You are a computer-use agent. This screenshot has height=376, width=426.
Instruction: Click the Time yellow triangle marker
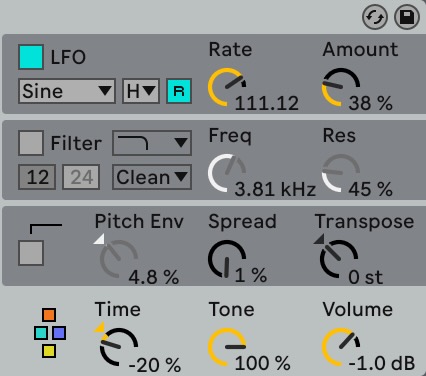click(x=100, y=327)
